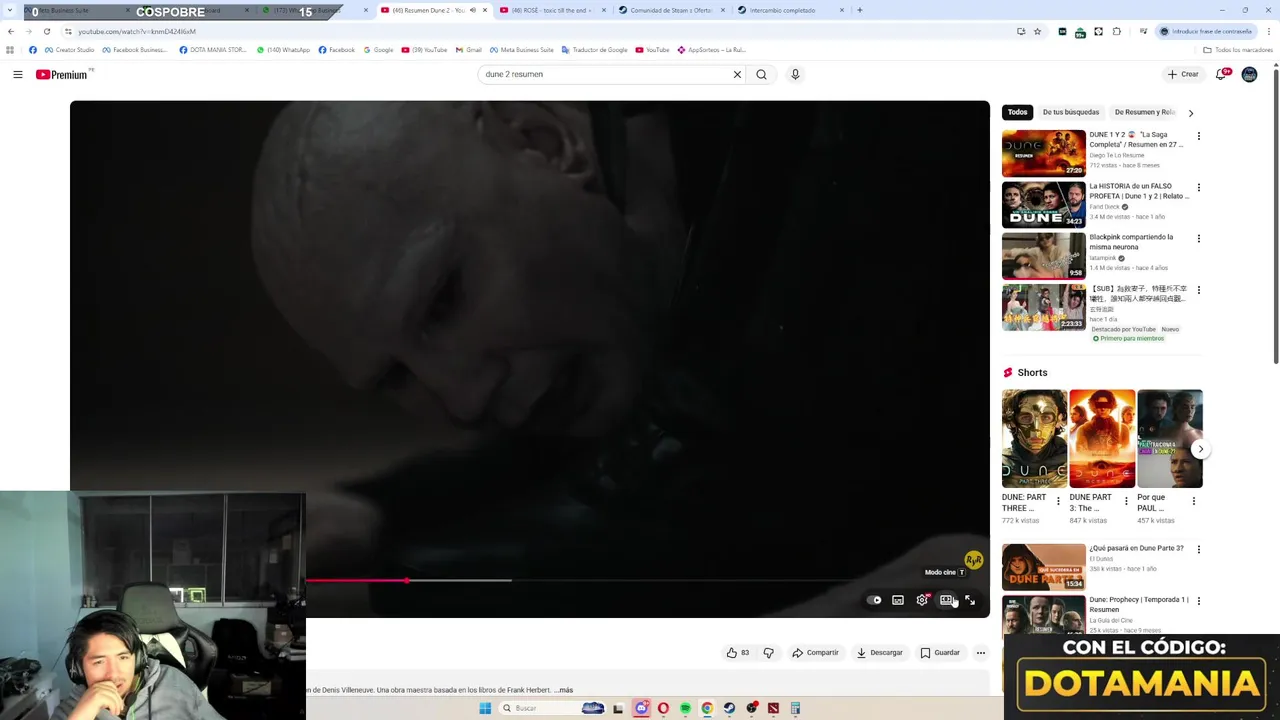This screenshot has width=1280, height=720.
Task: Switch the player to cinema mode
Action: point(946,600)
